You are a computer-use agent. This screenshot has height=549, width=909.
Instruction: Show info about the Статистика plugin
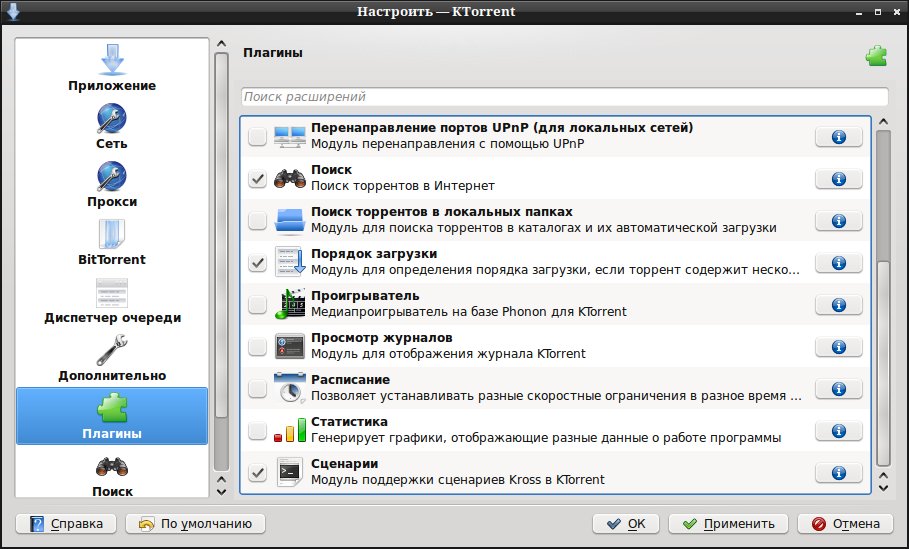(x=838, y=431)
